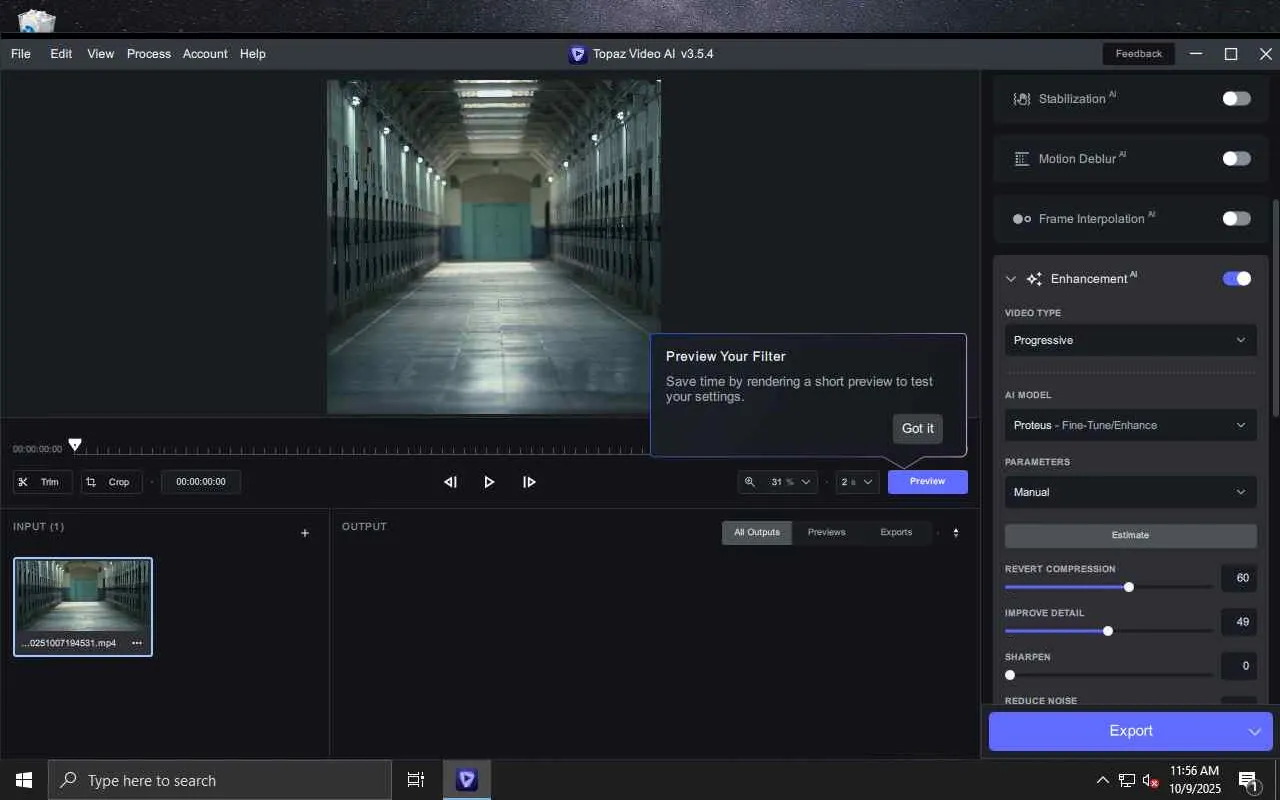Open the preview duration 2 s dropdown

[857, 482]
